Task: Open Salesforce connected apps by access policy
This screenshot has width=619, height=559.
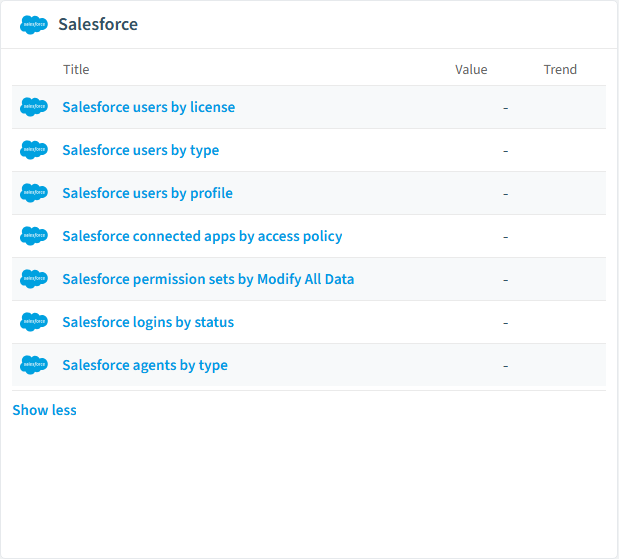Action: [202, 236]
